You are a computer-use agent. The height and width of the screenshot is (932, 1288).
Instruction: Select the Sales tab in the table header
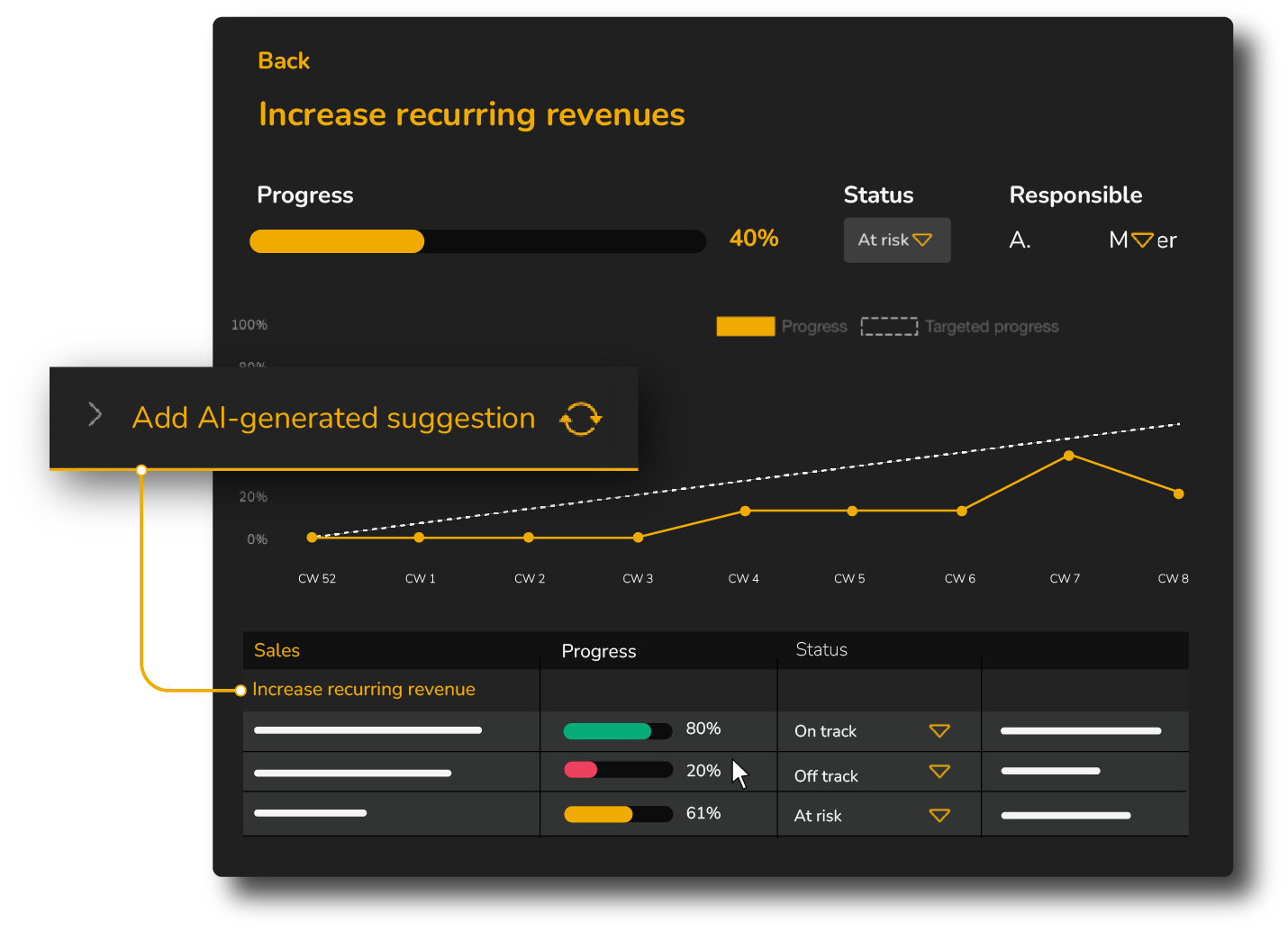(277, 650)
